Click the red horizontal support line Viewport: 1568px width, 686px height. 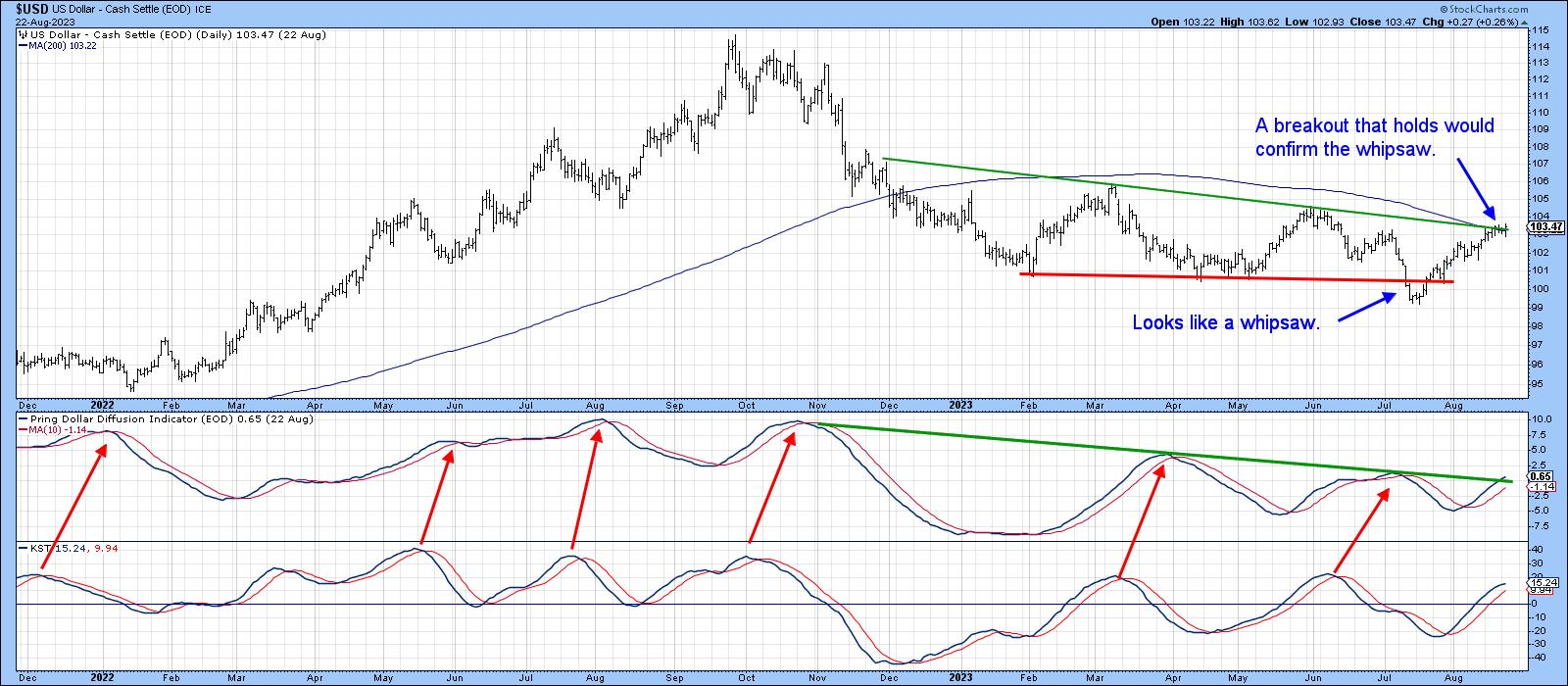(1235, 278)
